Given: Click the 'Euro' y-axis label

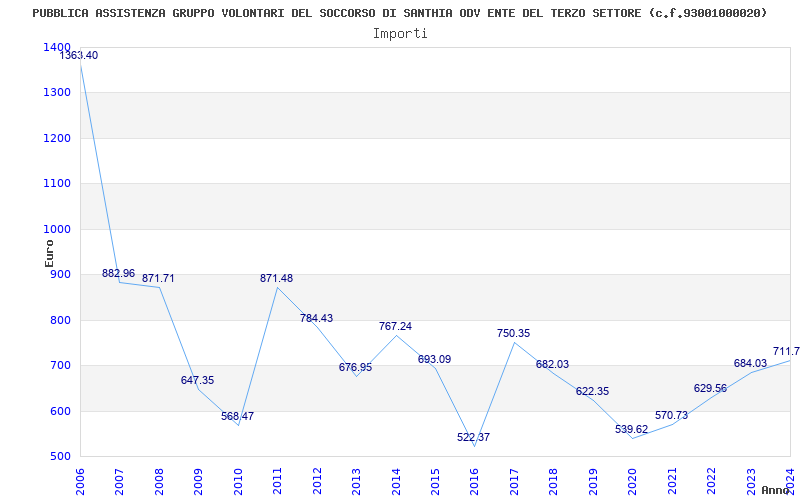Looking at the screenshot, I should (49, 253).
